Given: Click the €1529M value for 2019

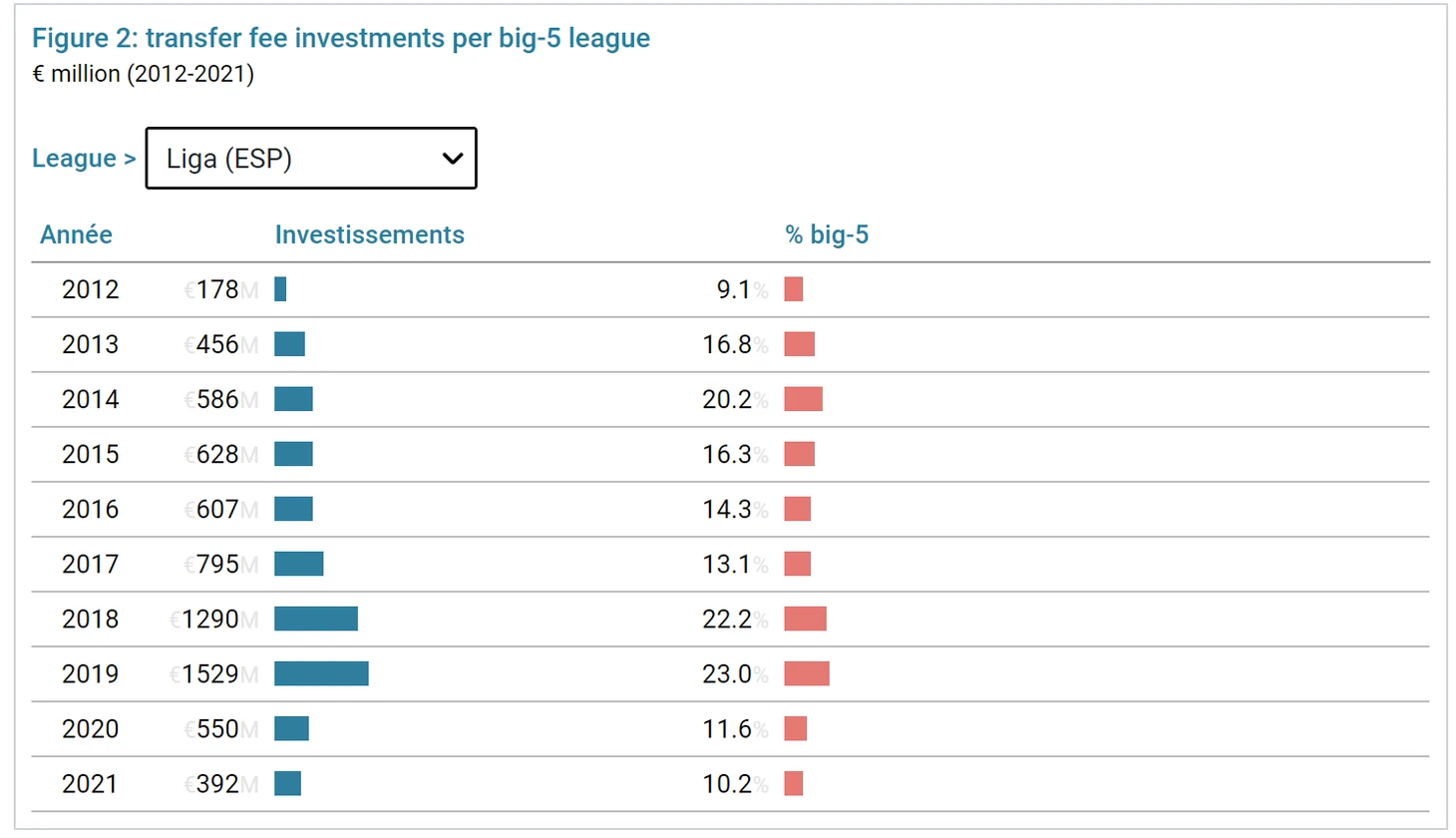Looking at the screenshot, I should click(x=210, y=674).
